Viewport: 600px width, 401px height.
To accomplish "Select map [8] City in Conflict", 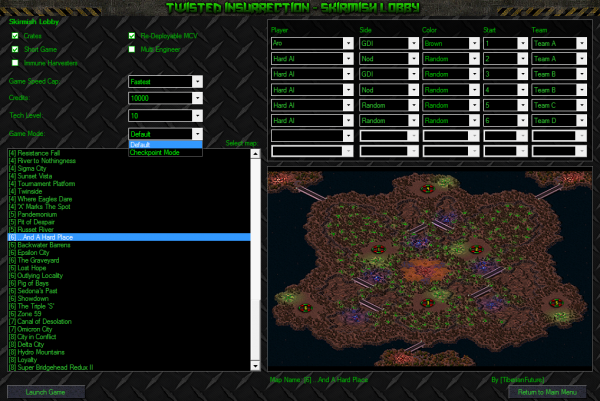I will pos(129,337).
